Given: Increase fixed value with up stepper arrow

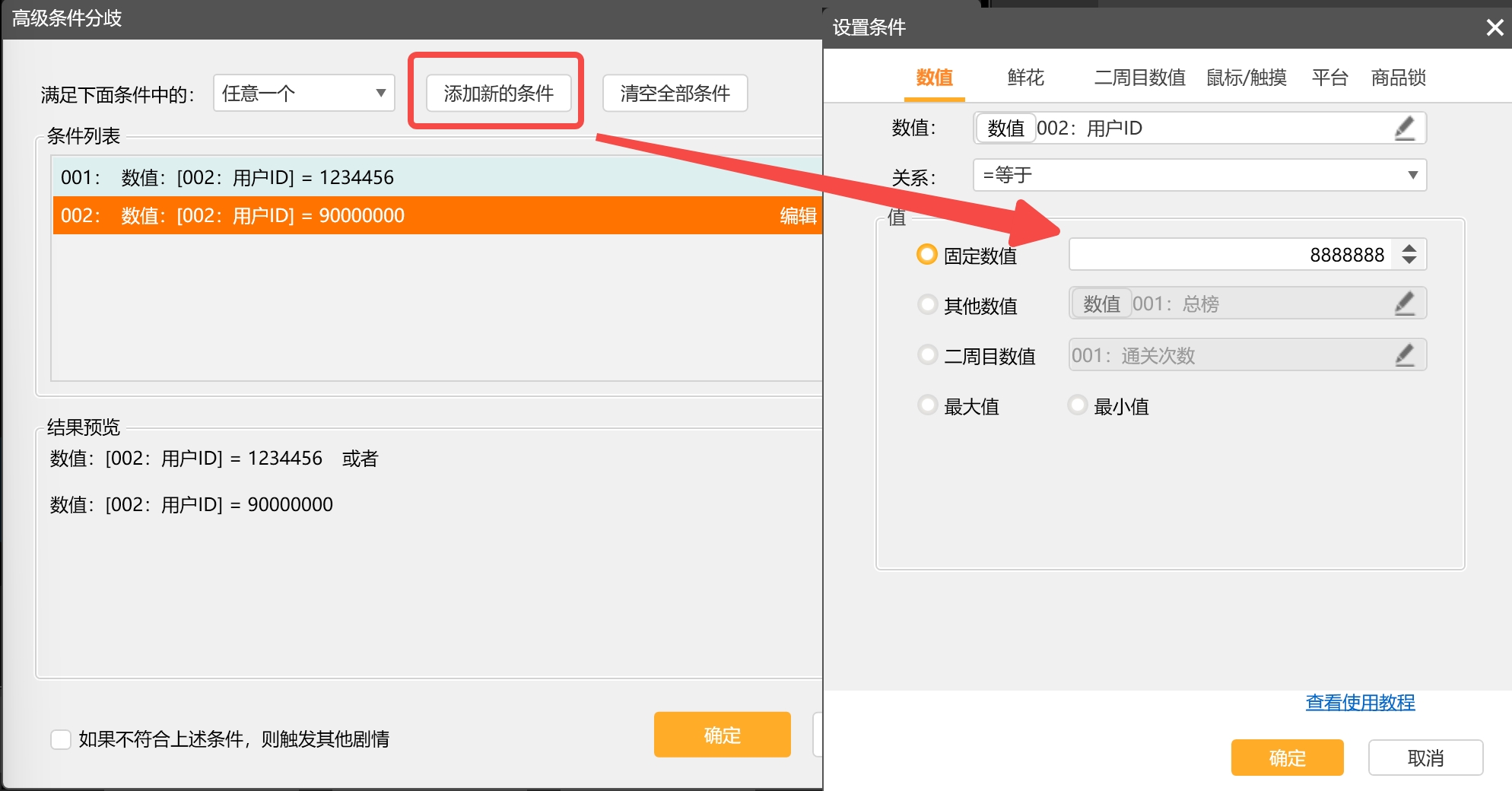Looking at the screenshot, I should (x=1409, y=248).
